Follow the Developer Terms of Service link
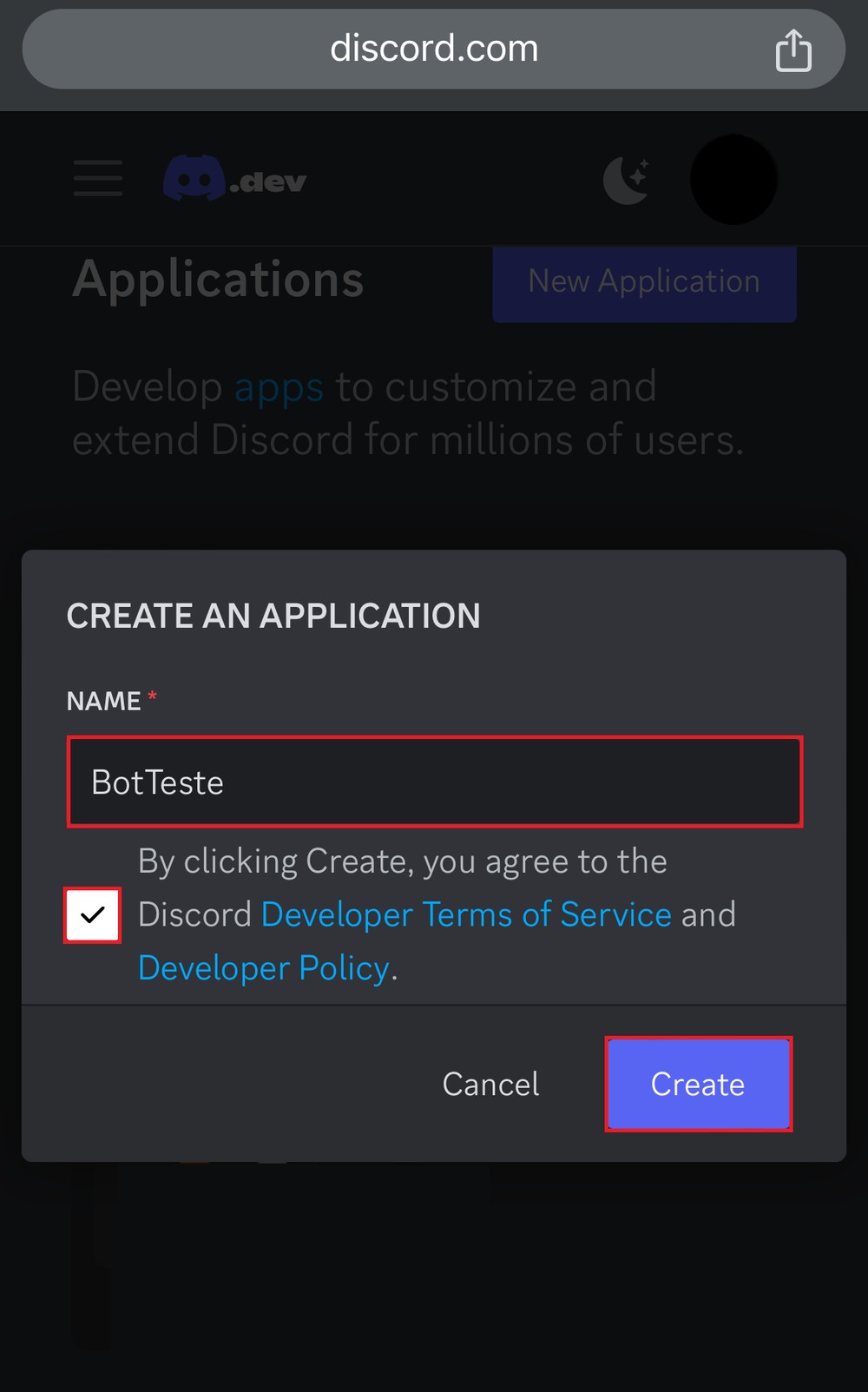This screenshot has height=1392, width=868. click(x=466, y=914)
